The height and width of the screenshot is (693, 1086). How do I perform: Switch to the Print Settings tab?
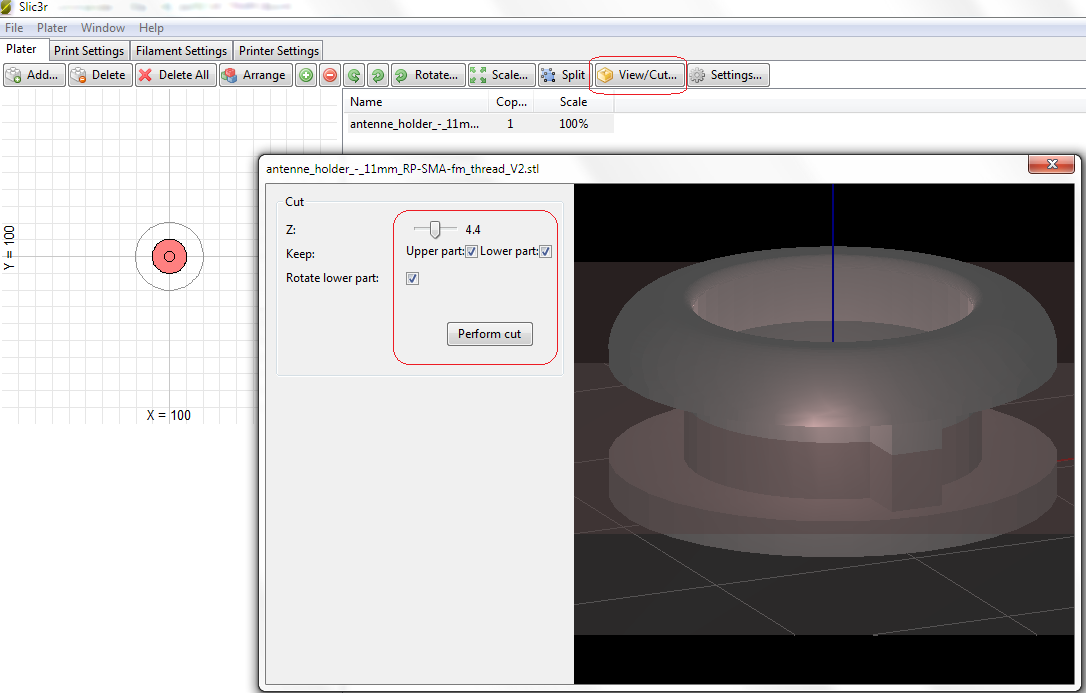[89, 51]
